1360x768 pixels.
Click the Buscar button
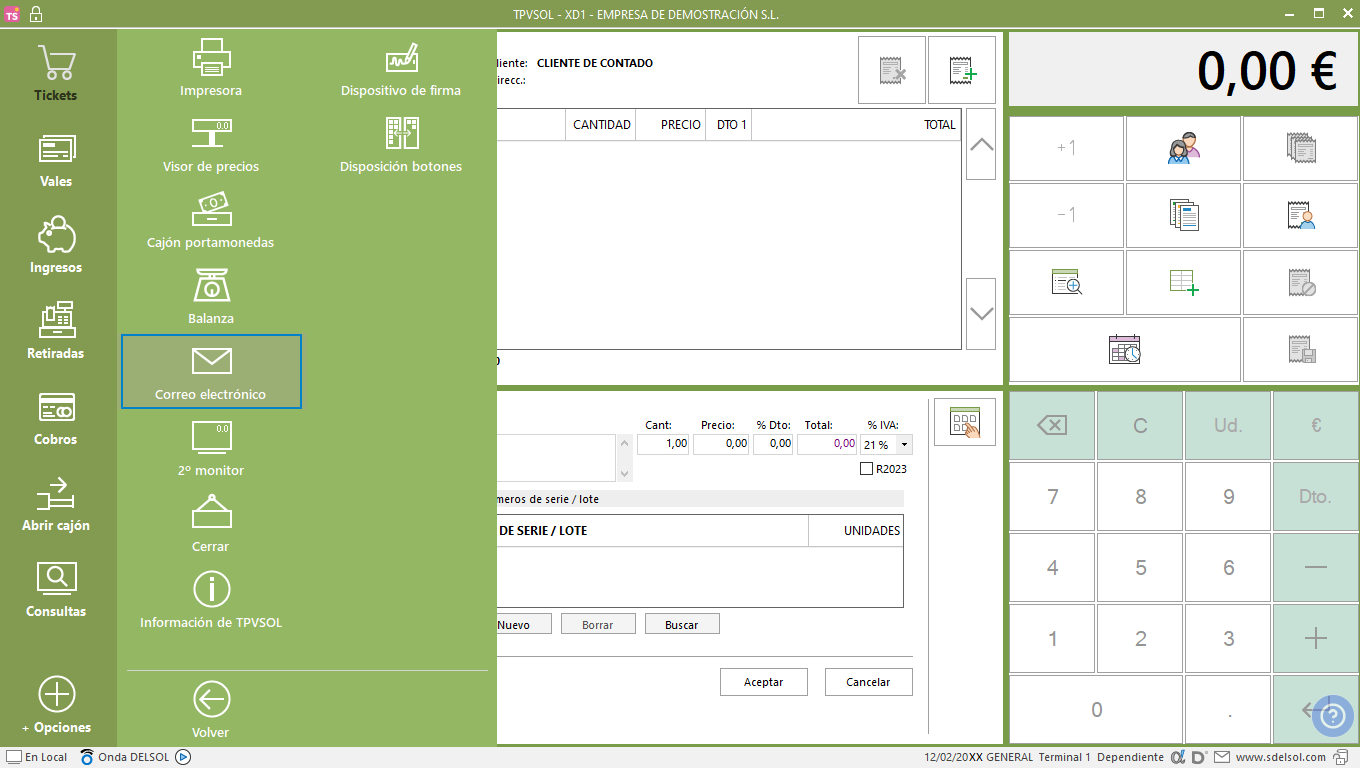coord(682,624)
